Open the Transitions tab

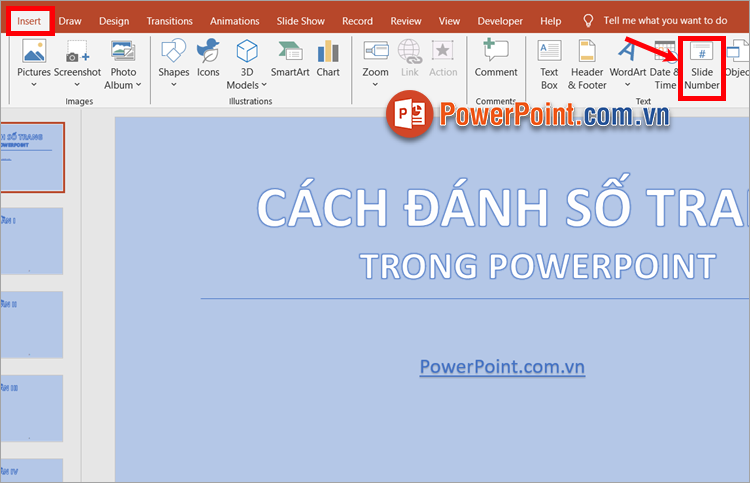pyautogui.click(x=169, y=21)
